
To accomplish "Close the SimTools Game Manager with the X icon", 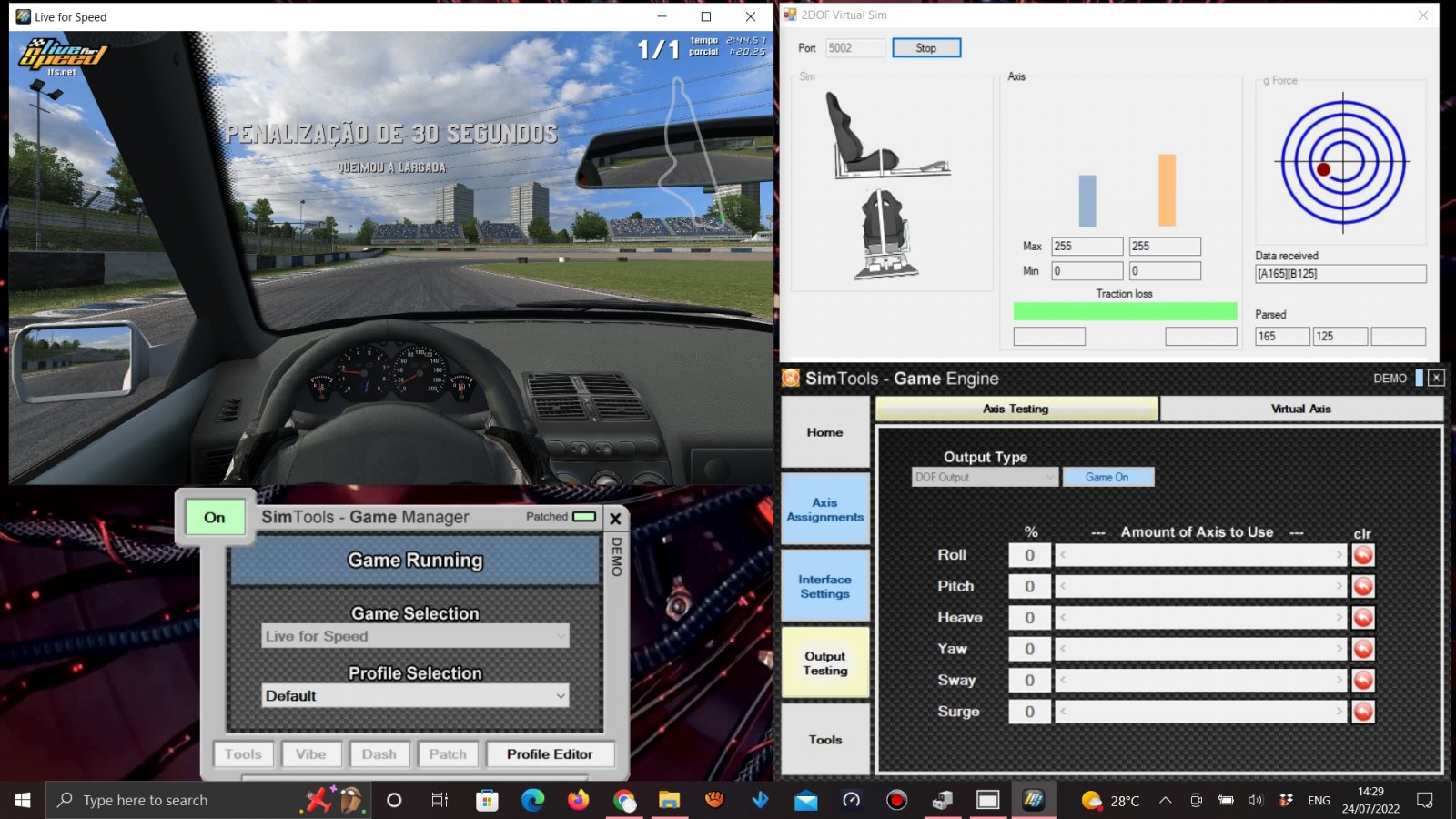I will [615, 518].
